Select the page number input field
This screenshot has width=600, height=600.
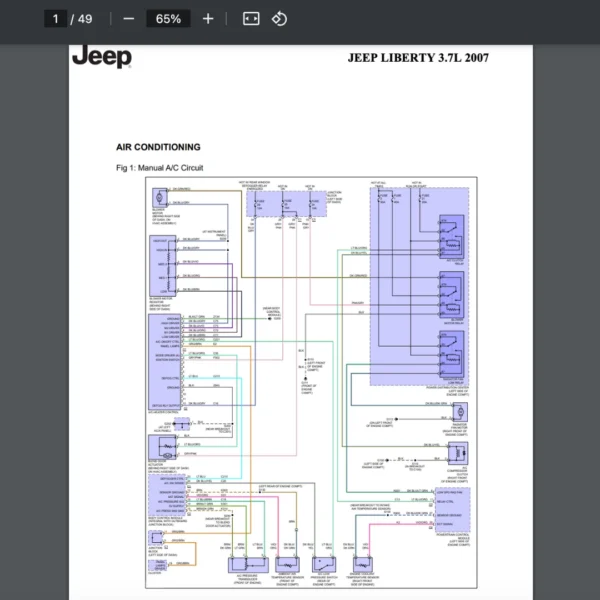pyautogui.click(x=56, y=19)
